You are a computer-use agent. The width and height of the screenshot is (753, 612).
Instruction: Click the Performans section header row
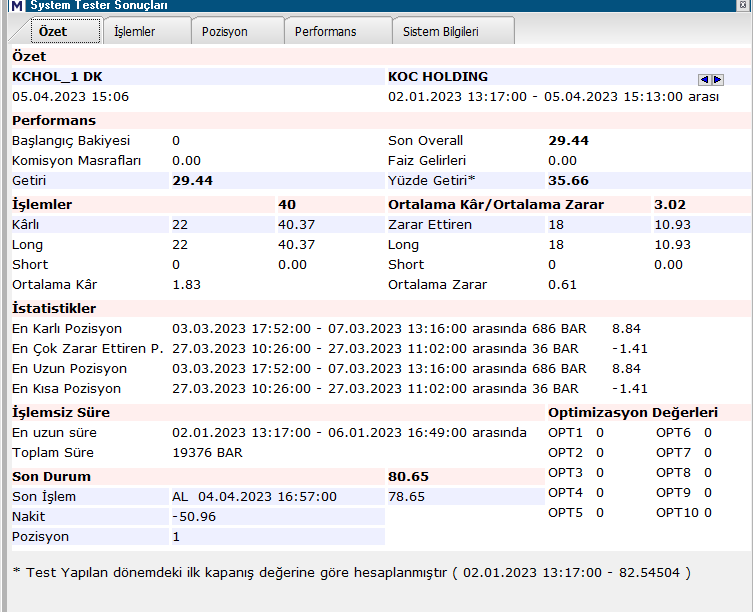380,121
